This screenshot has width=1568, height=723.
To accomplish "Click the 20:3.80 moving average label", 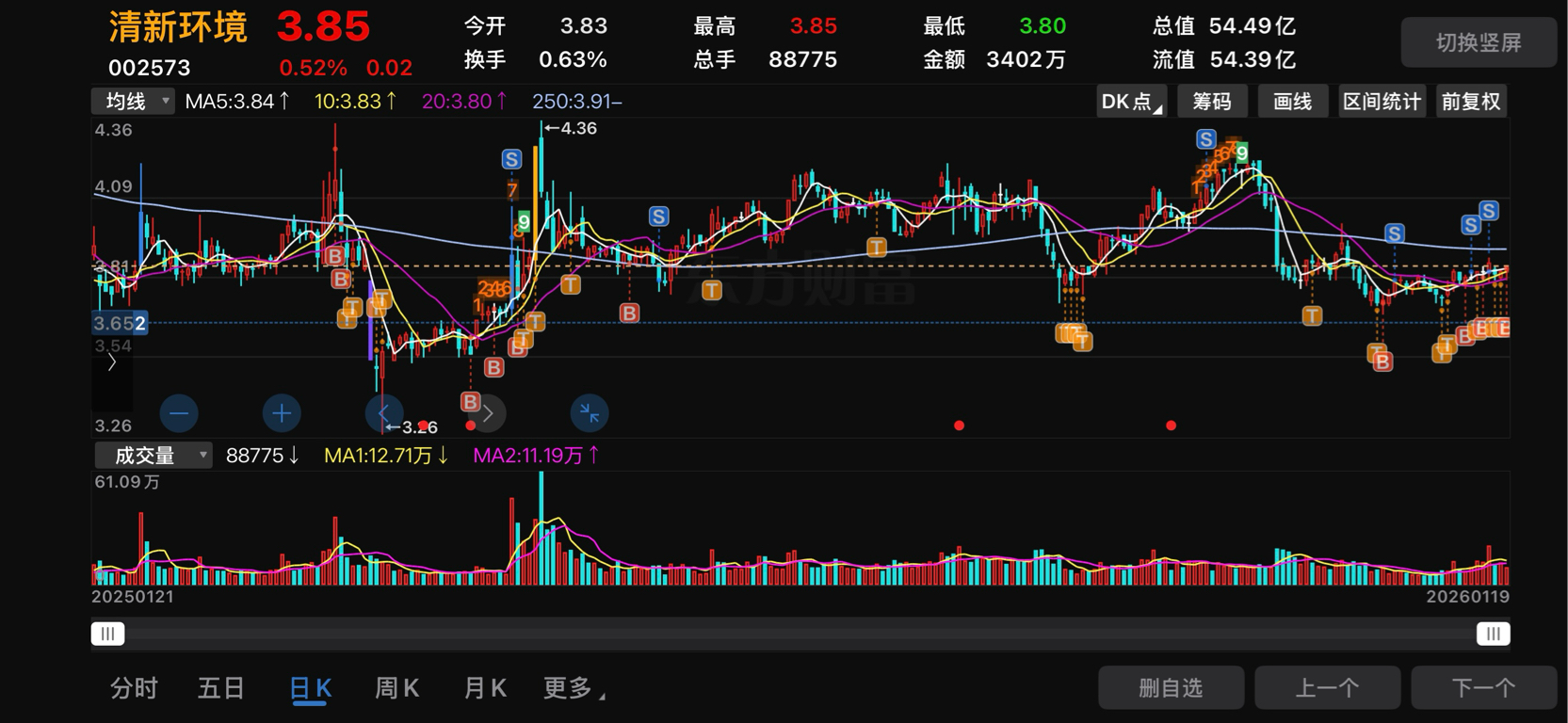I will [464, 101].
